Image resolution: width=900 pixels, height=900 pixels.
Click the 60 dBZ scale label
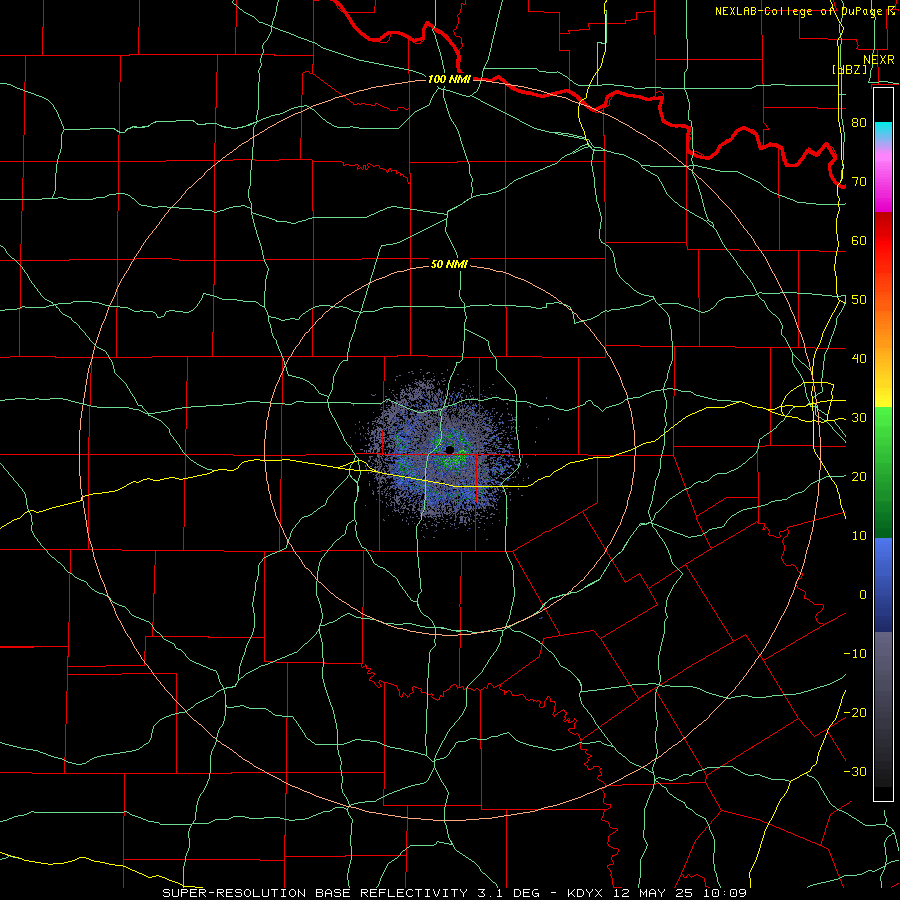[859, 240]
